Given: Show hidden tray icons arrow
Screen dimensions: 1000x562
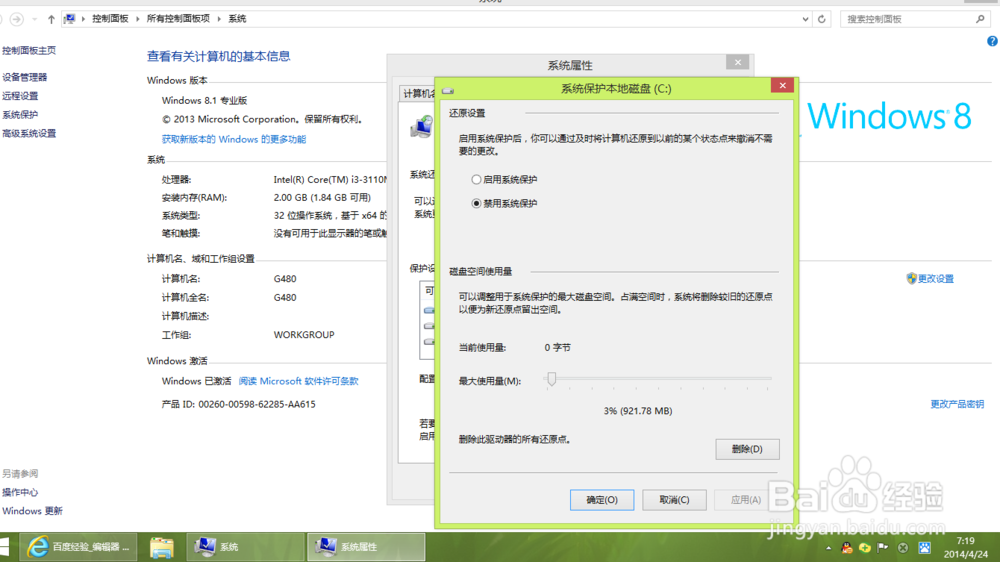Looking at the screenshot, I should pos(828,548).
